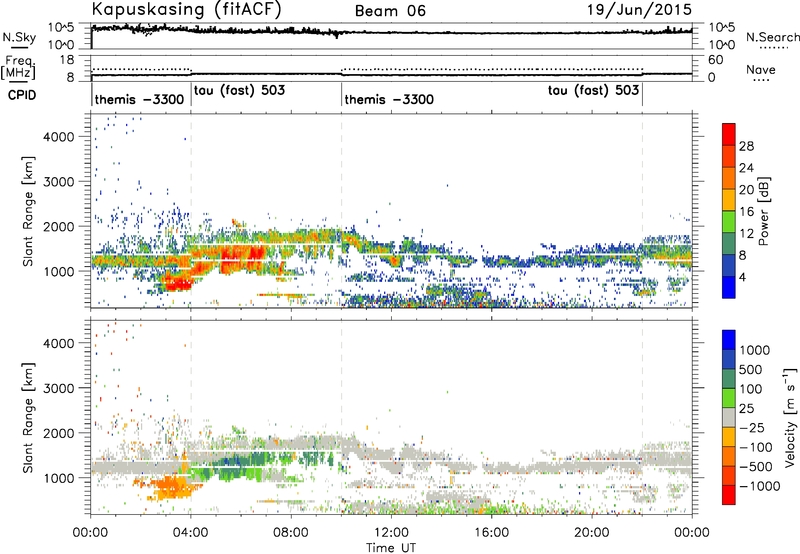
Task: Pick the yellow 16–20 dB segment of the Power bar
Action: (729, 200)
